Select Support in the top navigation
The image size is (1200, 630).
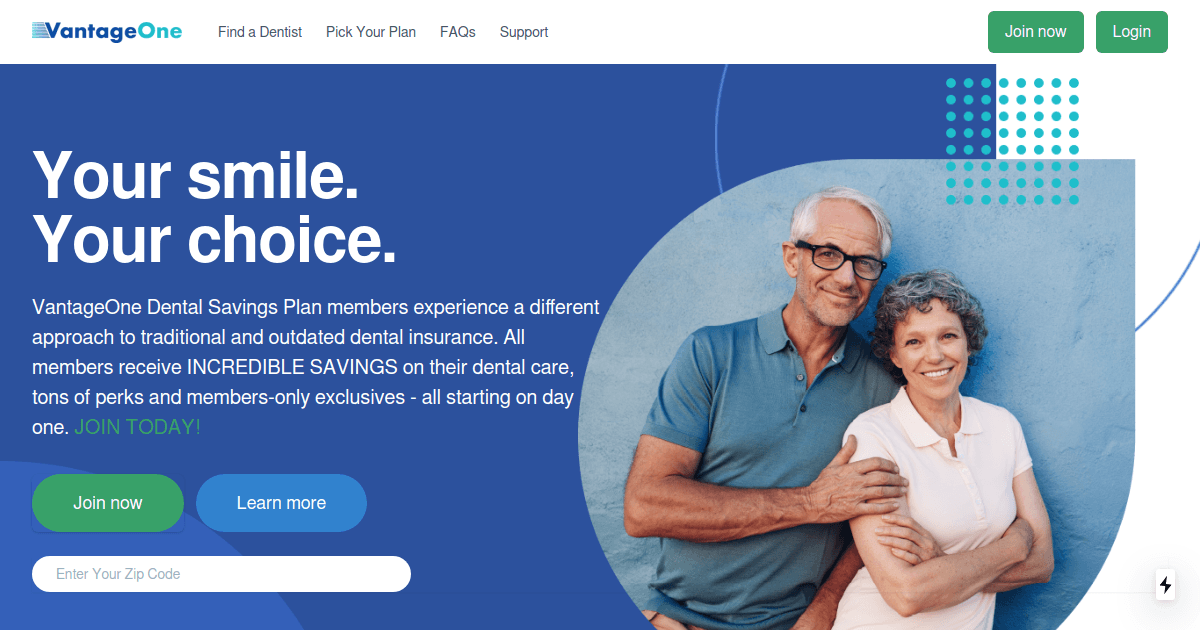click(x=524, y=32)
